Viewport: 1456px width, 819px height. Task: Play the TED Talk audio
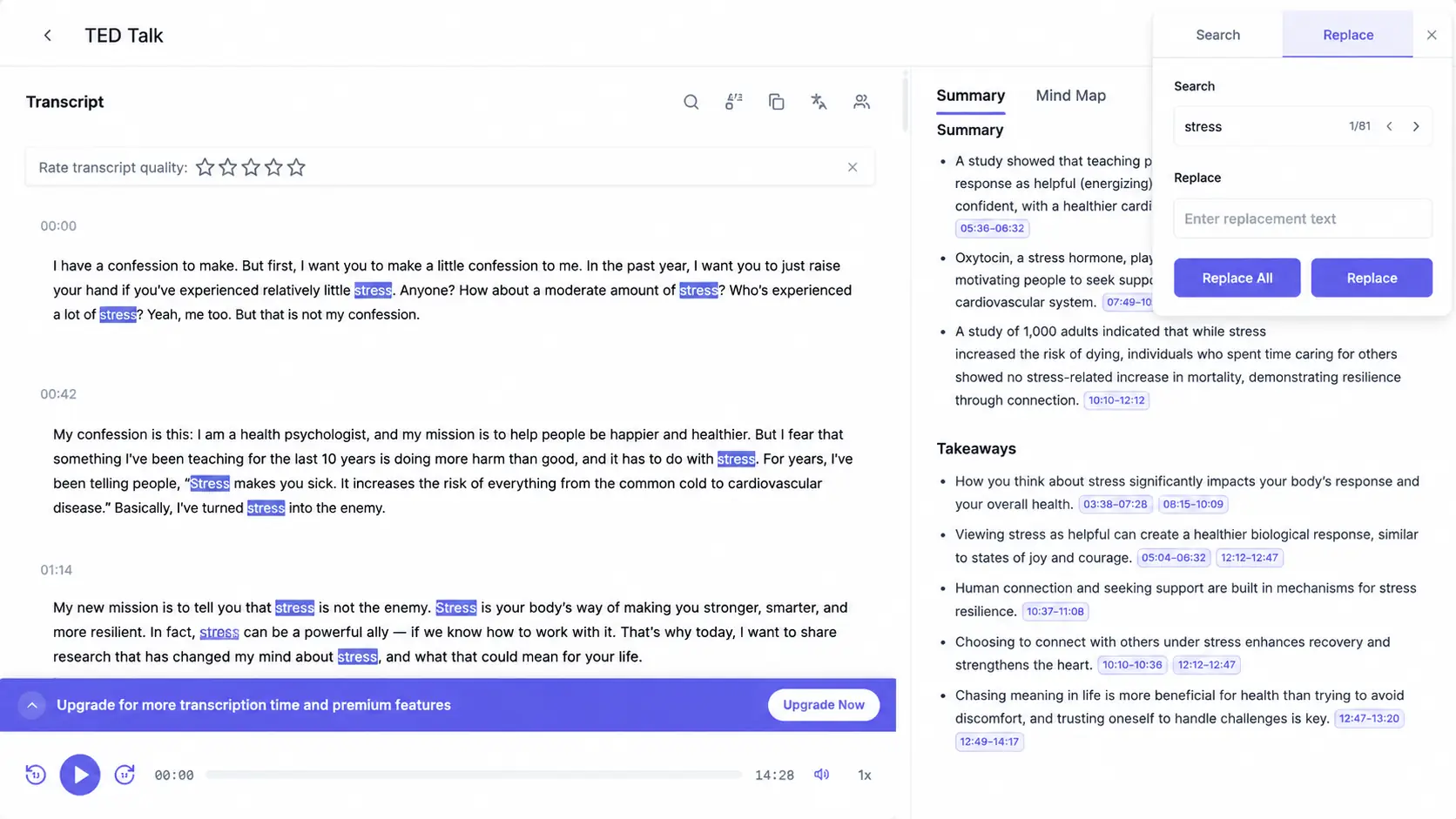point(80,775)
